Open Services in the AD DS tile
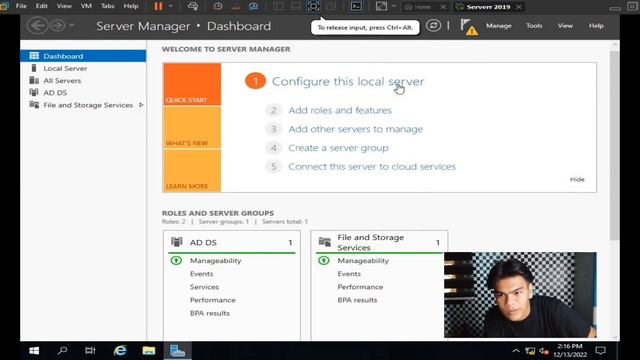640x360 pixels. point(204,287)
